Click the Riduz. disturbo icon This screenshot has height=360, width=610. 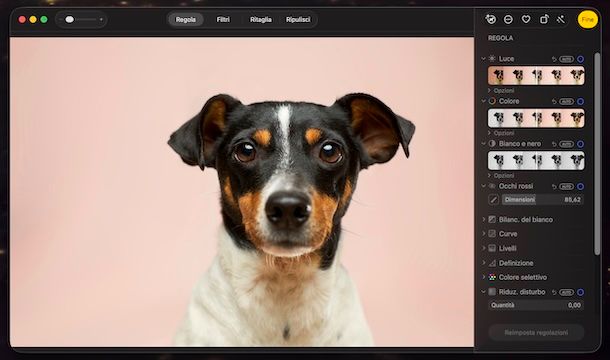click(x=492, y=292)
